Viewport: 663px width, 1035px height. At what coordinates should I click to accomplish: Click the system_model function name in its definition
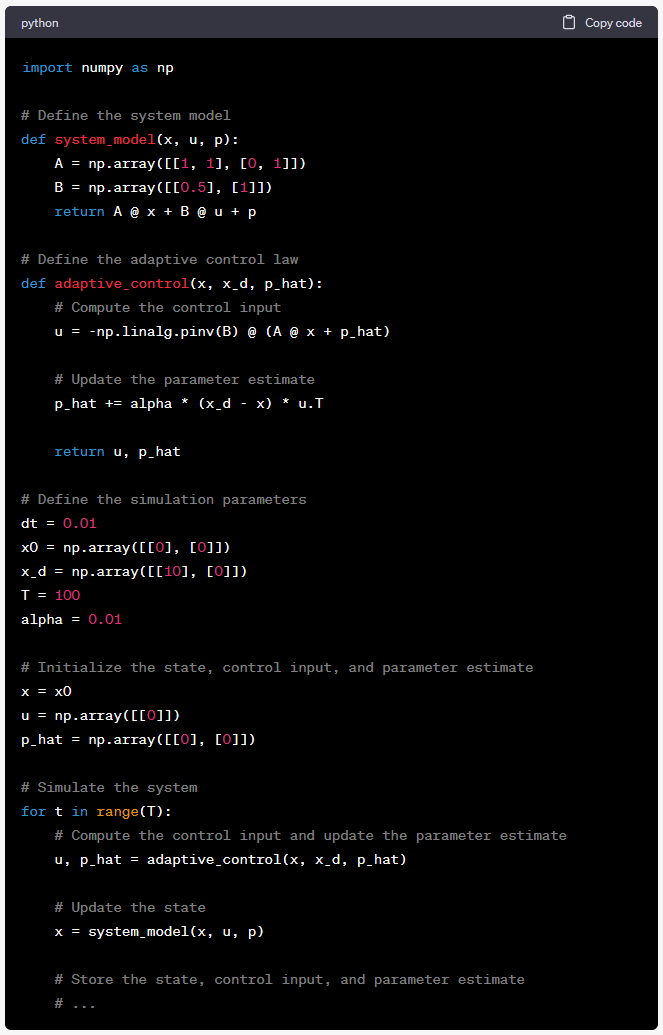[105, 139]
